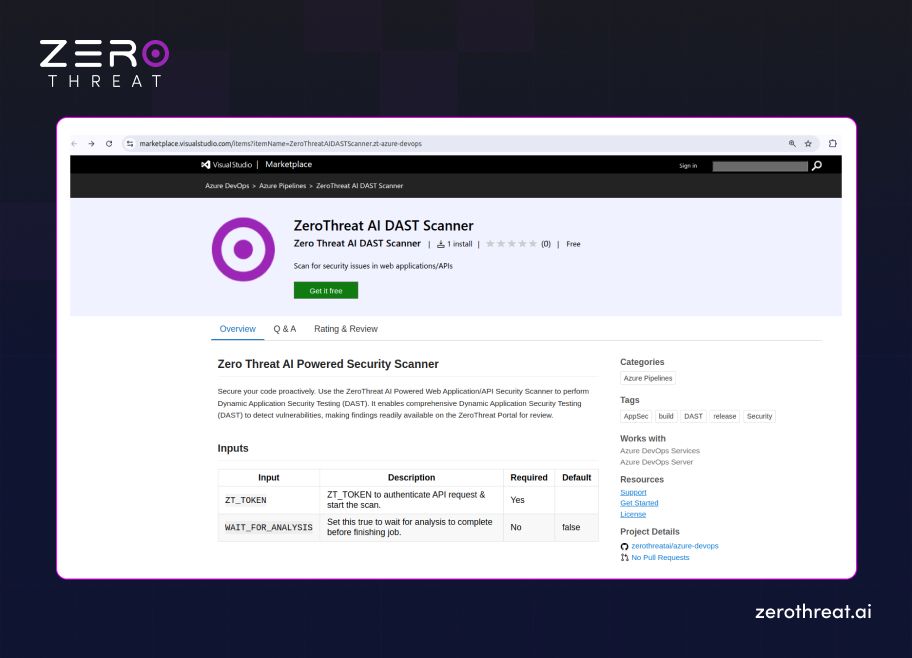
Task: Click the Visual Studio logo
Action: [x=226, y=165]
